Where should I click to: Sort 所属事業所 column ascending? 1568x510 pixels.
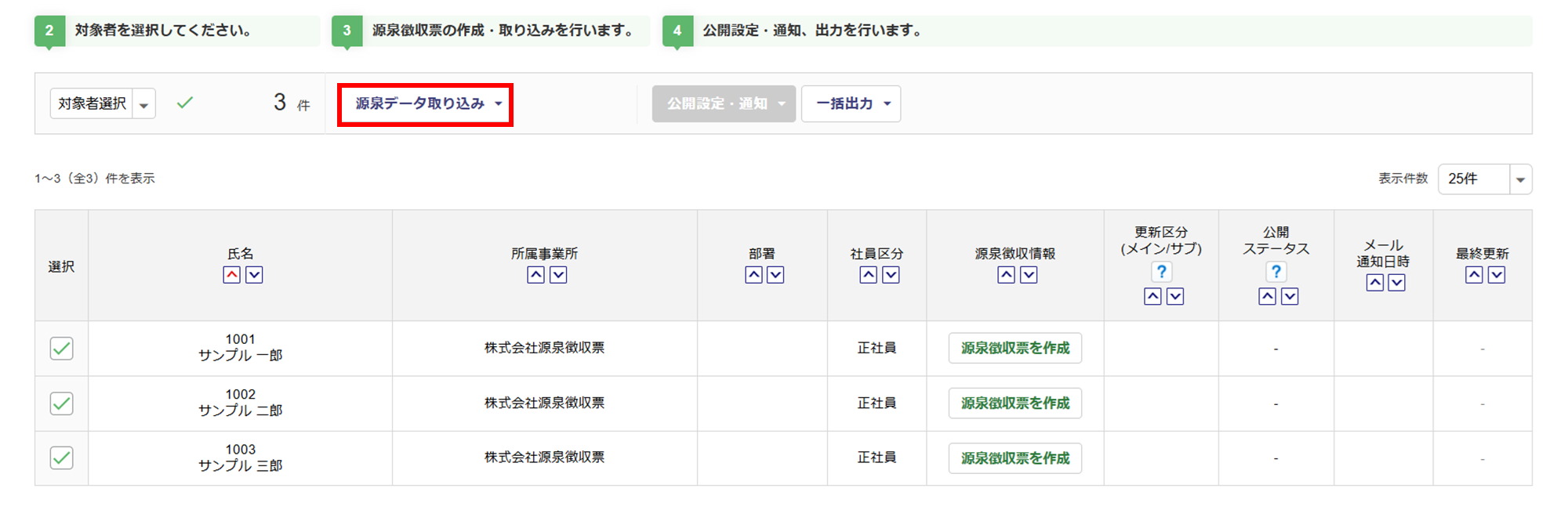click(535, 275)
